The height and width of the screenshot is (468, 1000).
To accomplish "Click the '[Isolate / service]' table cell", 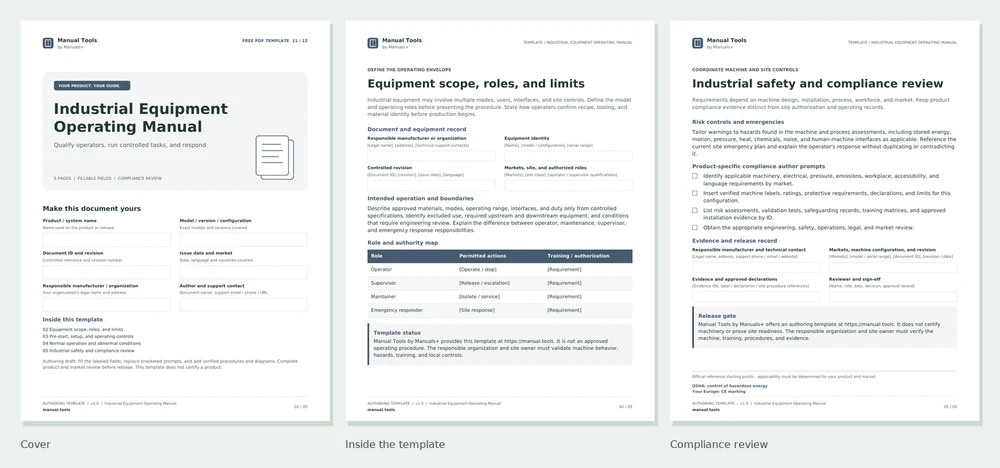I will pos(480,296).
